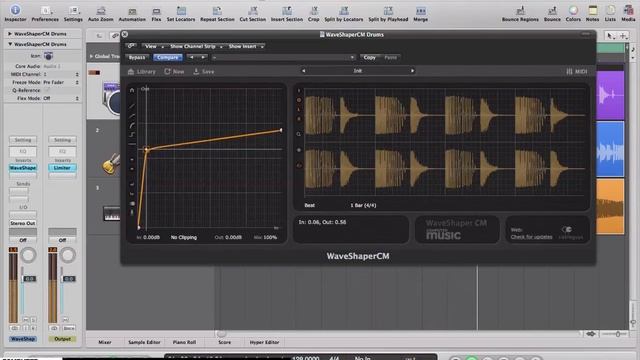Open the Sample Editor tab
Viewport: 640px width, 360px height.
click(x=144, y=342)
